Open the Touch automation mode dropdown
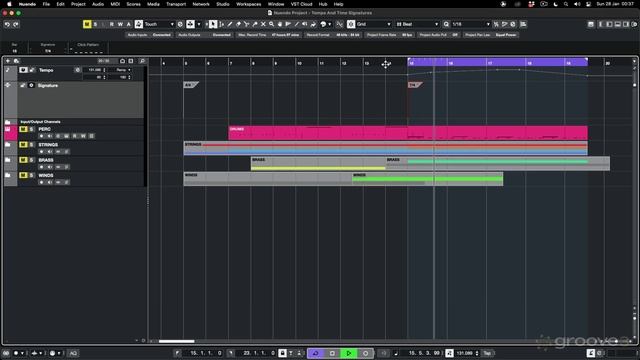The image size is (640, 360). click(159, 24)
